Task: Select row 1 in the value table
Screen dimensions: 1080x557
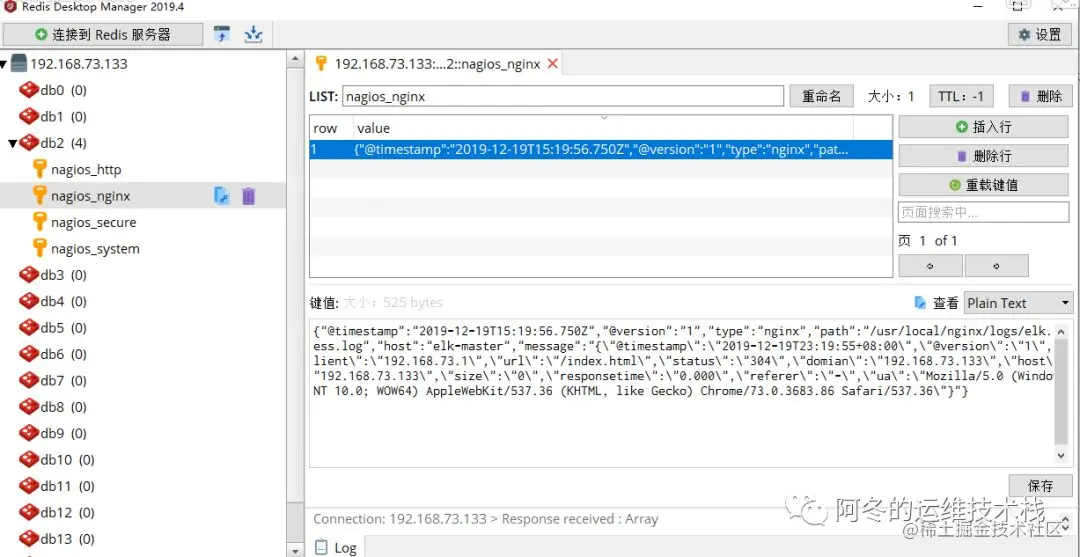Action: pos(601,149)
